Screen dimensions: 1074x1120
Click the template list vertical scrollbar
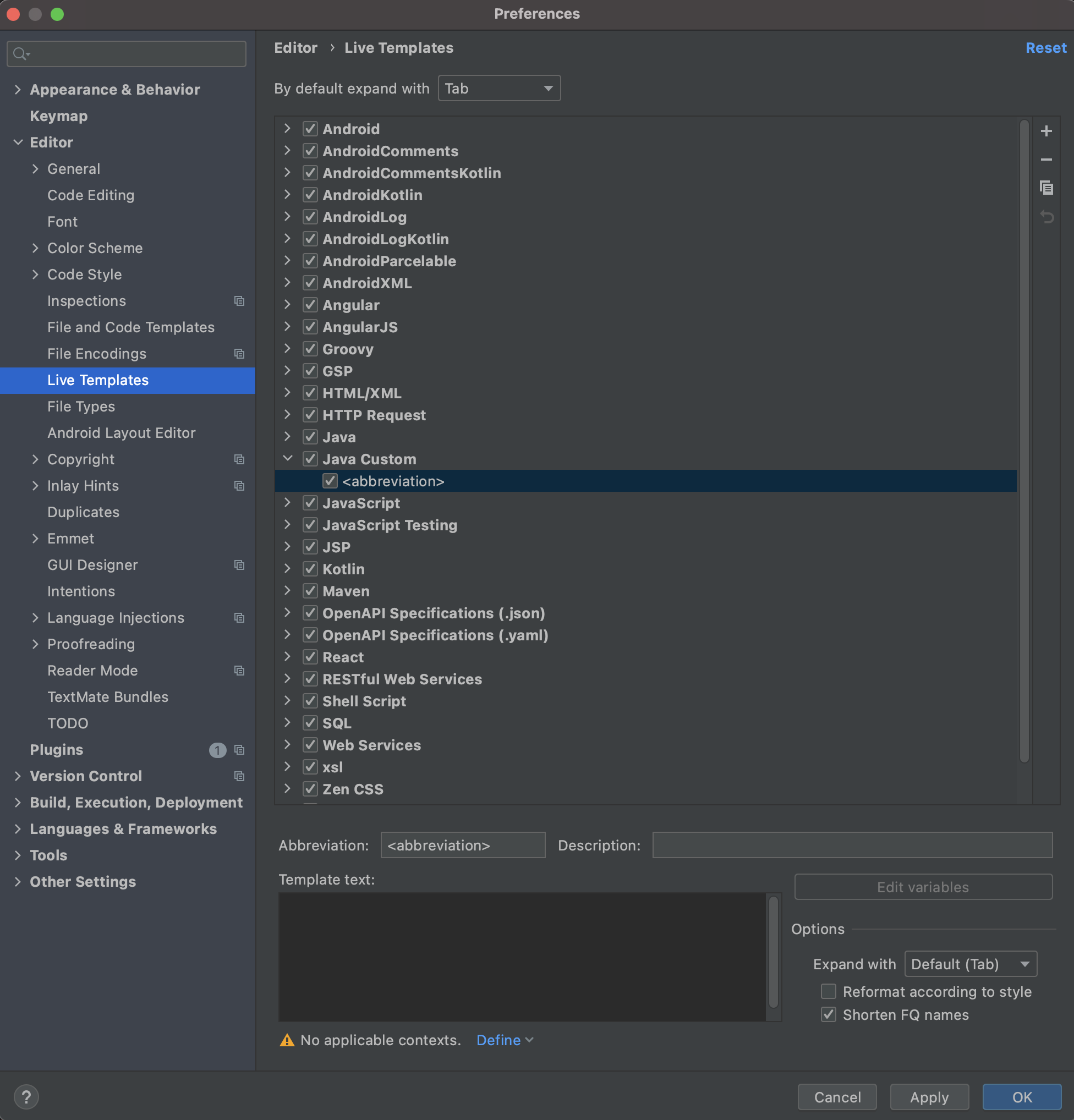pos(1024,440)
